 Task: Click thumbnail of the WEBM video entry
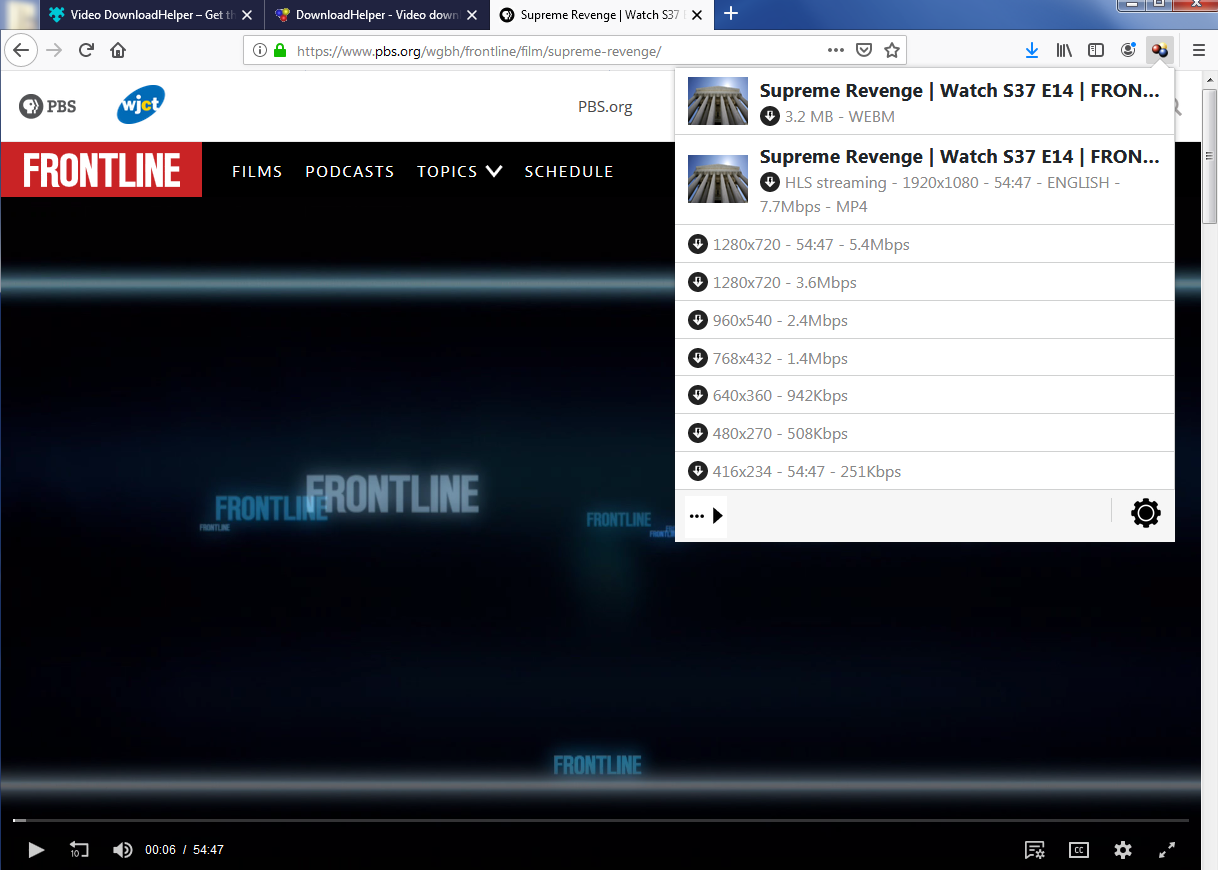click(718, 101)
